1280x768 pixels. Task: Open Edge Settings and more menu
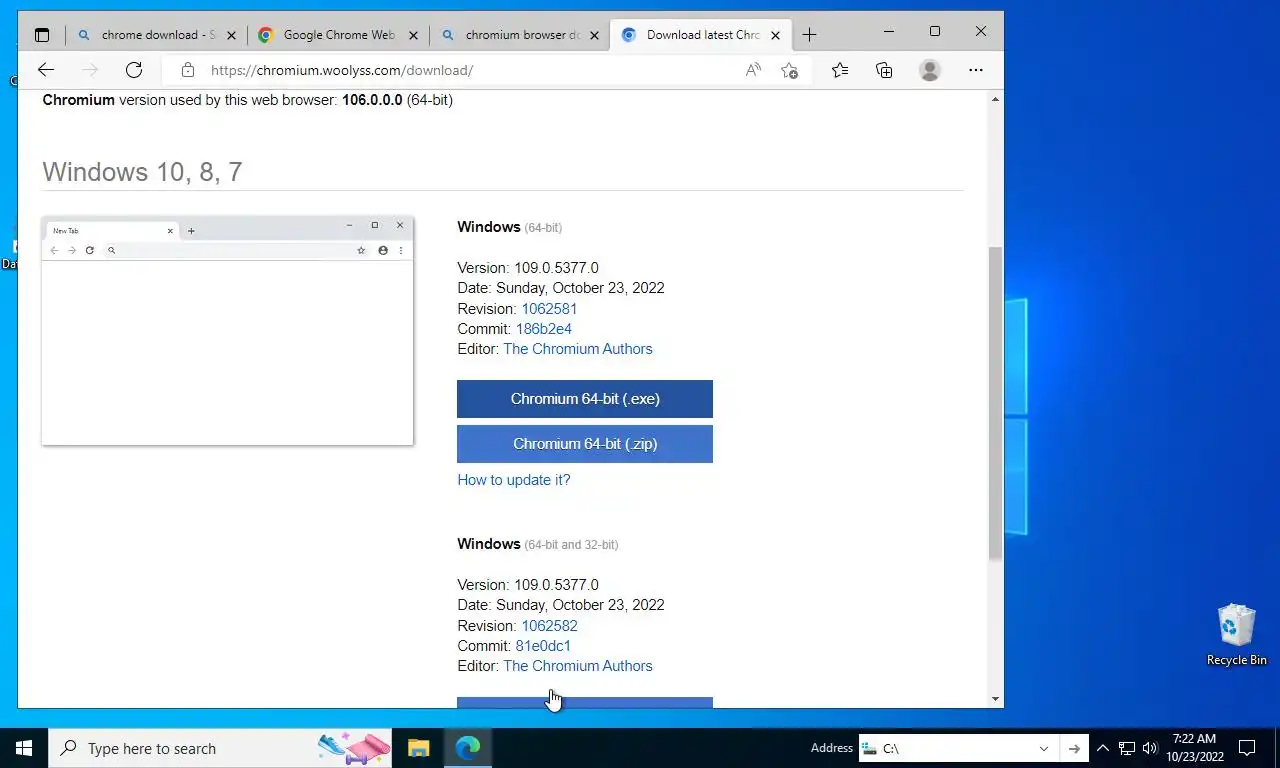976,70
